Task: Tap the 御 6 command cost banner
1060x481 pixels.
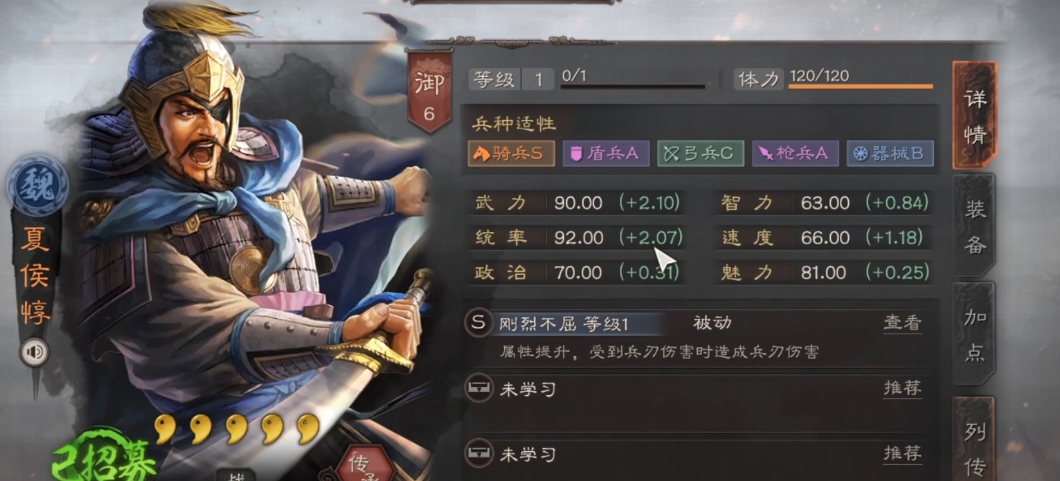Action: click(428, 91)
